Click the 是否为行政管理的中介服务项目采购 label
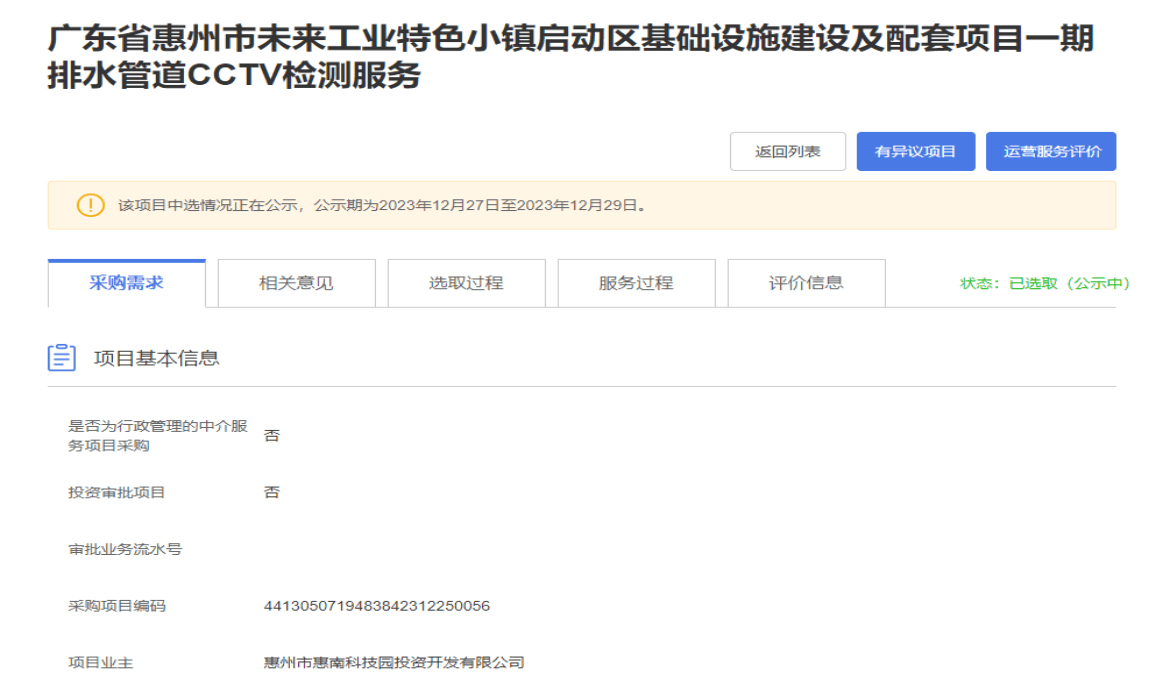This screenshot has width=1164, height=682. pos(157,436)
